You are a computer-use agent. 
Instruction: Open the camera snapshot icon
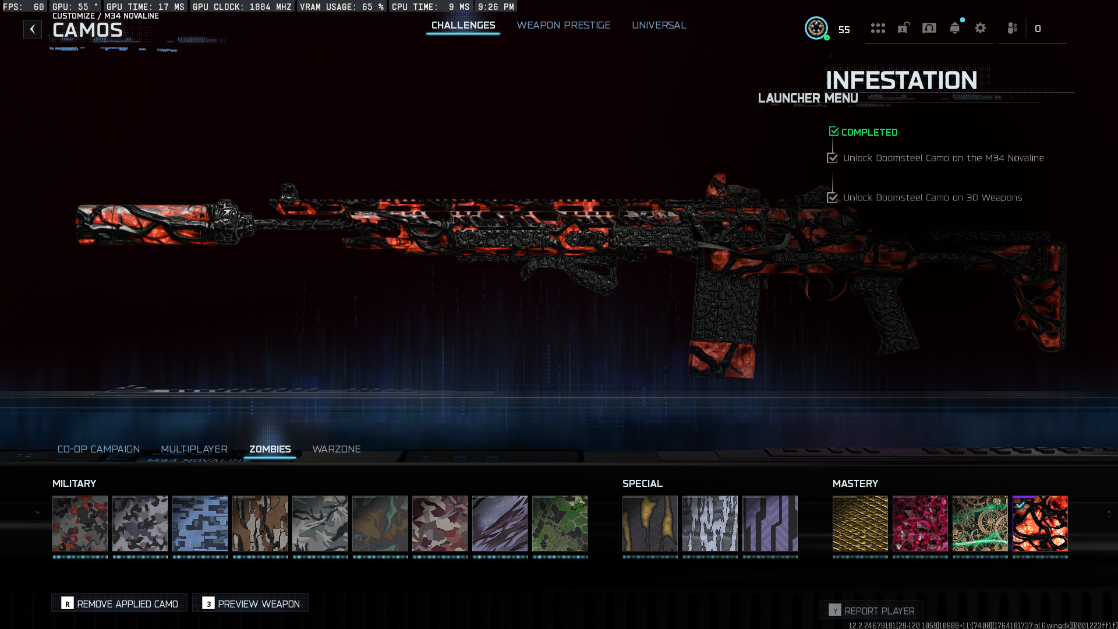tap(929, 29)
